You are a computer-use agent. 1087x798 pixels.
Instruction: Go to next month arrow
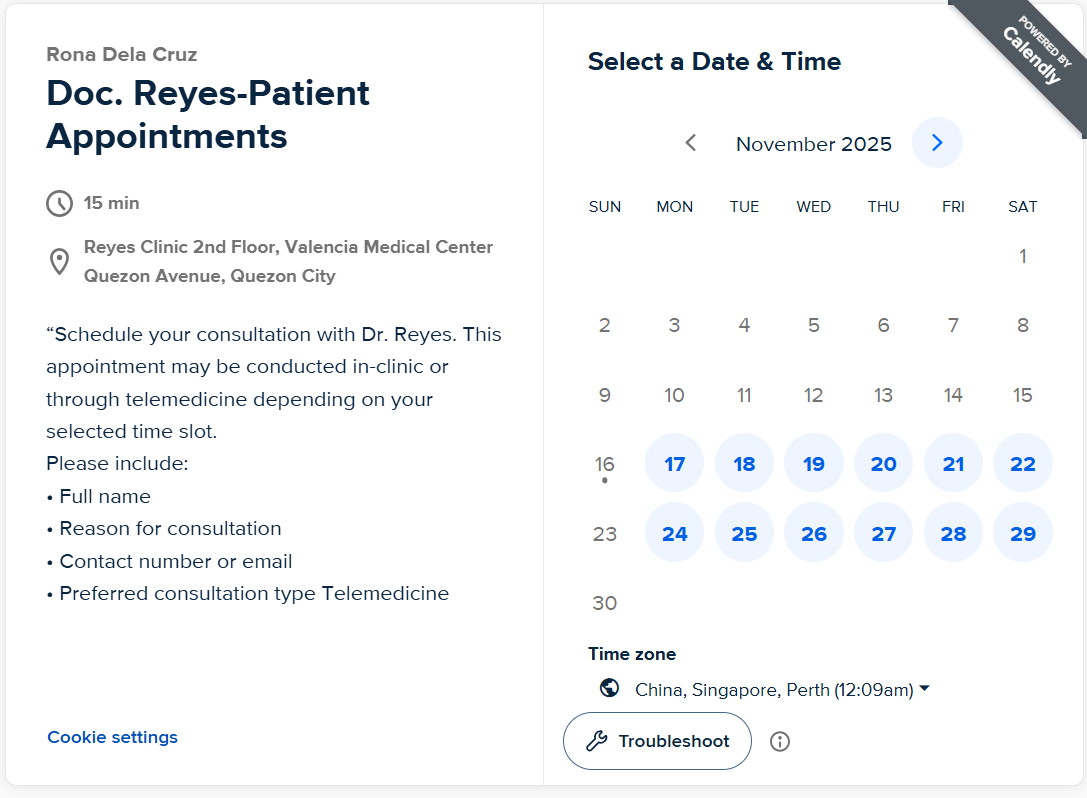[937, 143]
